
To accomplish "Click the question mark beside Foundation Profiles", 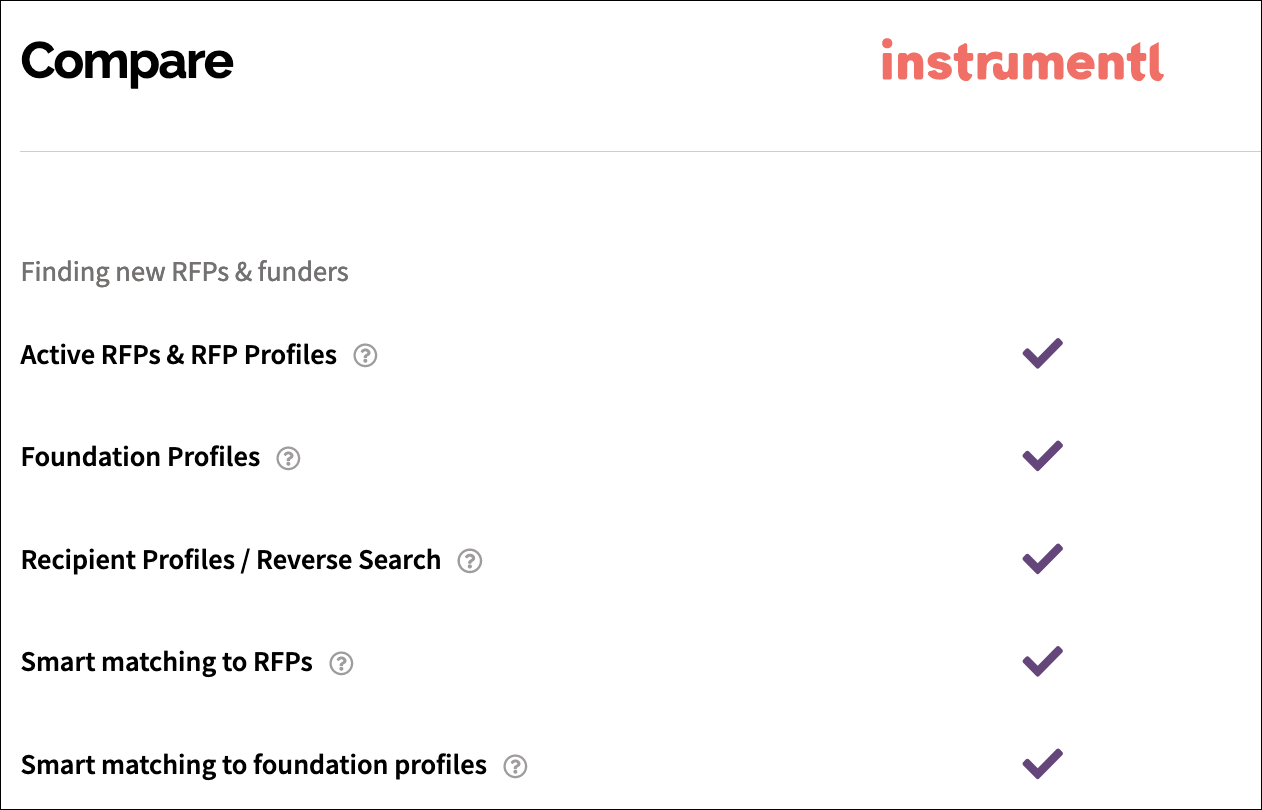I will [x=289, y=458].
